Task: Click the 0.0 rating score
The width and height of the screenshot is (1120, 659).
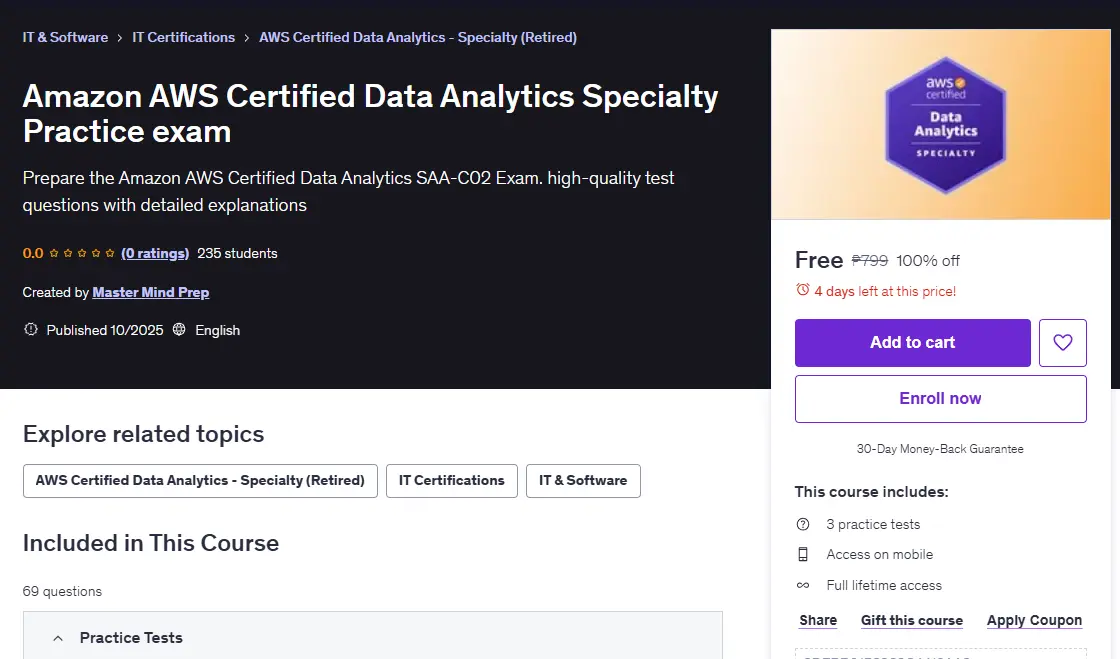Action: [33, 253]
